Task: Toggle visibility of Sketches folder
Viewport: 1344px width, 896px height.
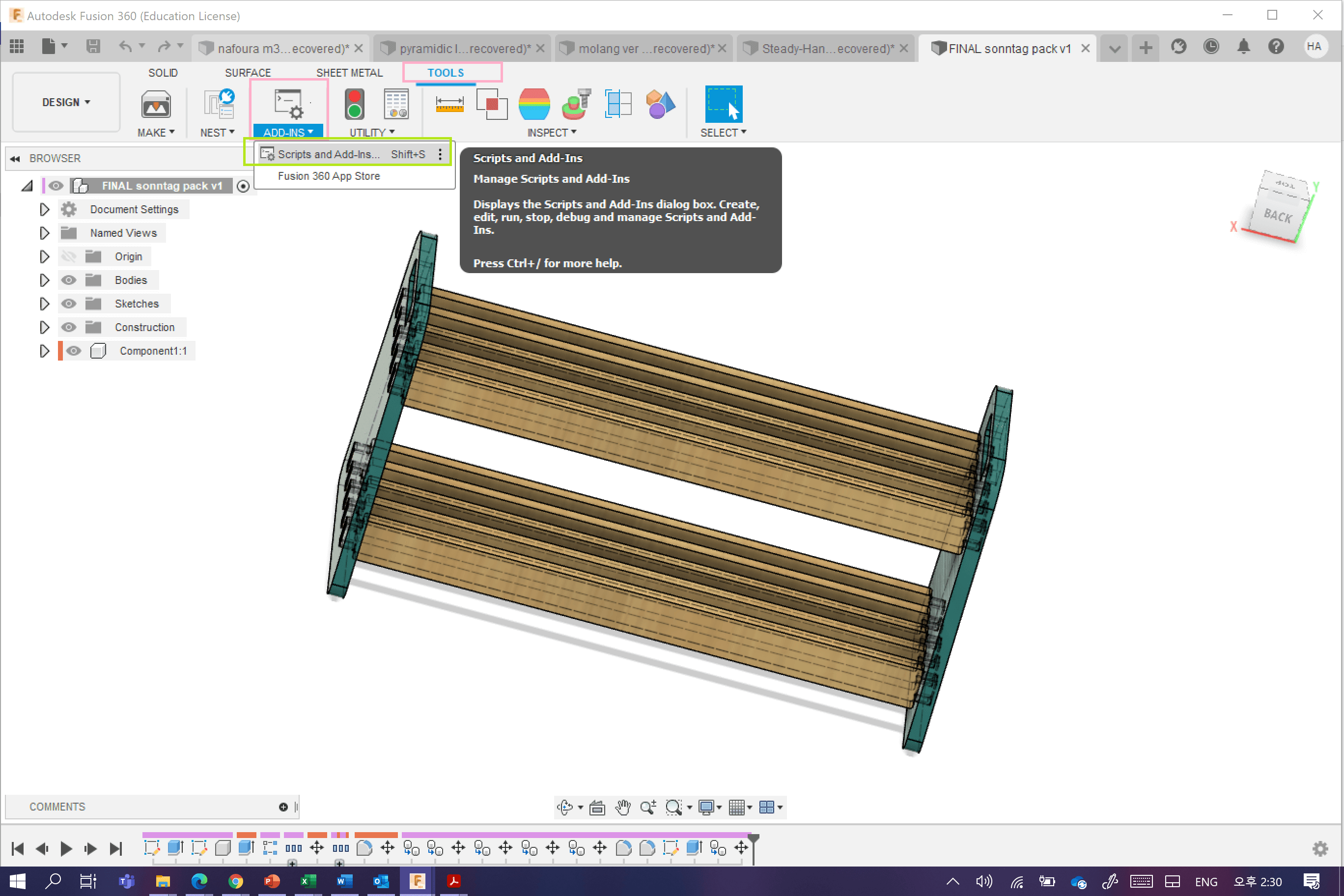Action: click(x=69, y=304)
